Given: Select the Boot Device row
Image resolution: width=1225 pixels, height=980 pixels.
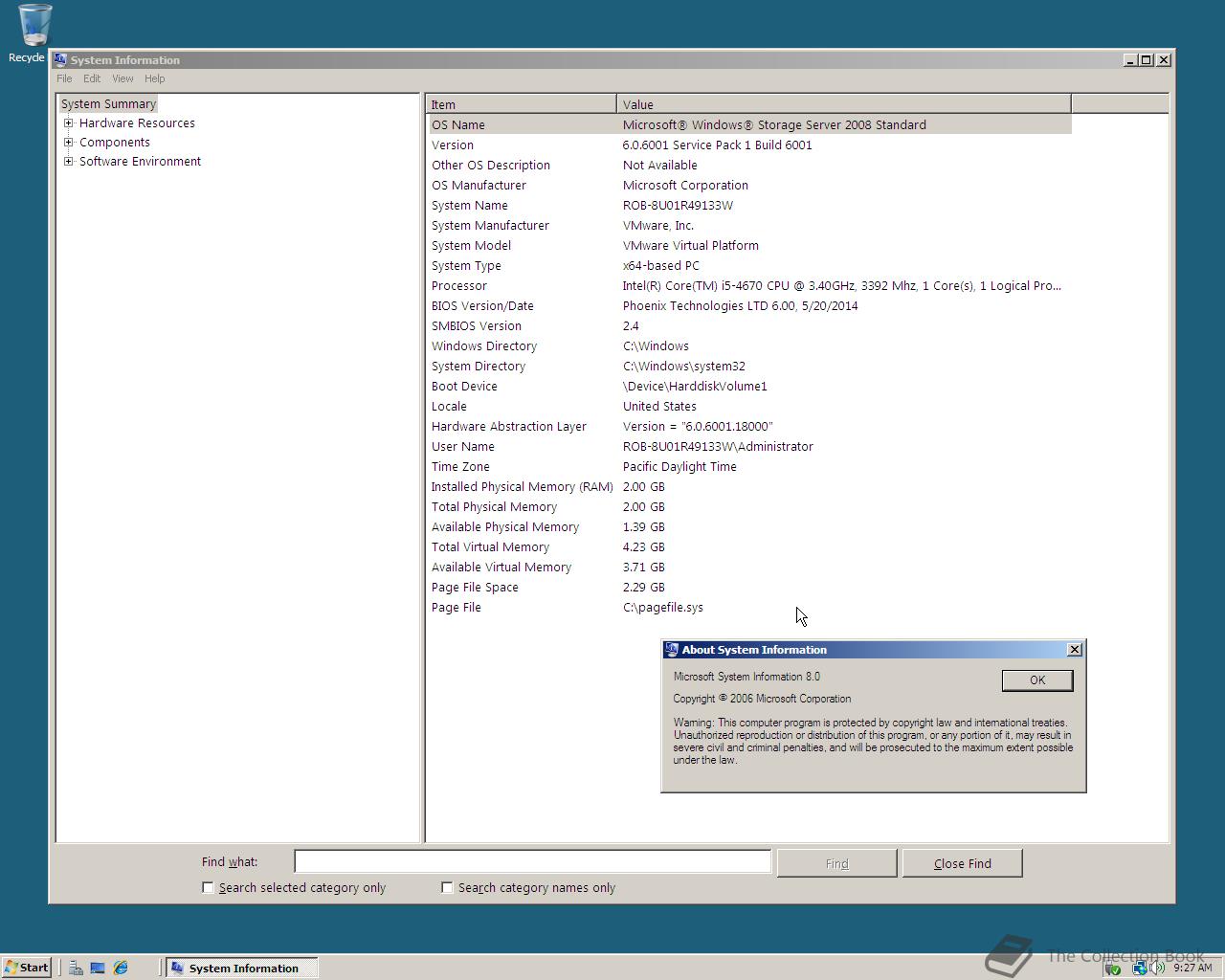Looking at the screenshot, I should tap(749, 386).
